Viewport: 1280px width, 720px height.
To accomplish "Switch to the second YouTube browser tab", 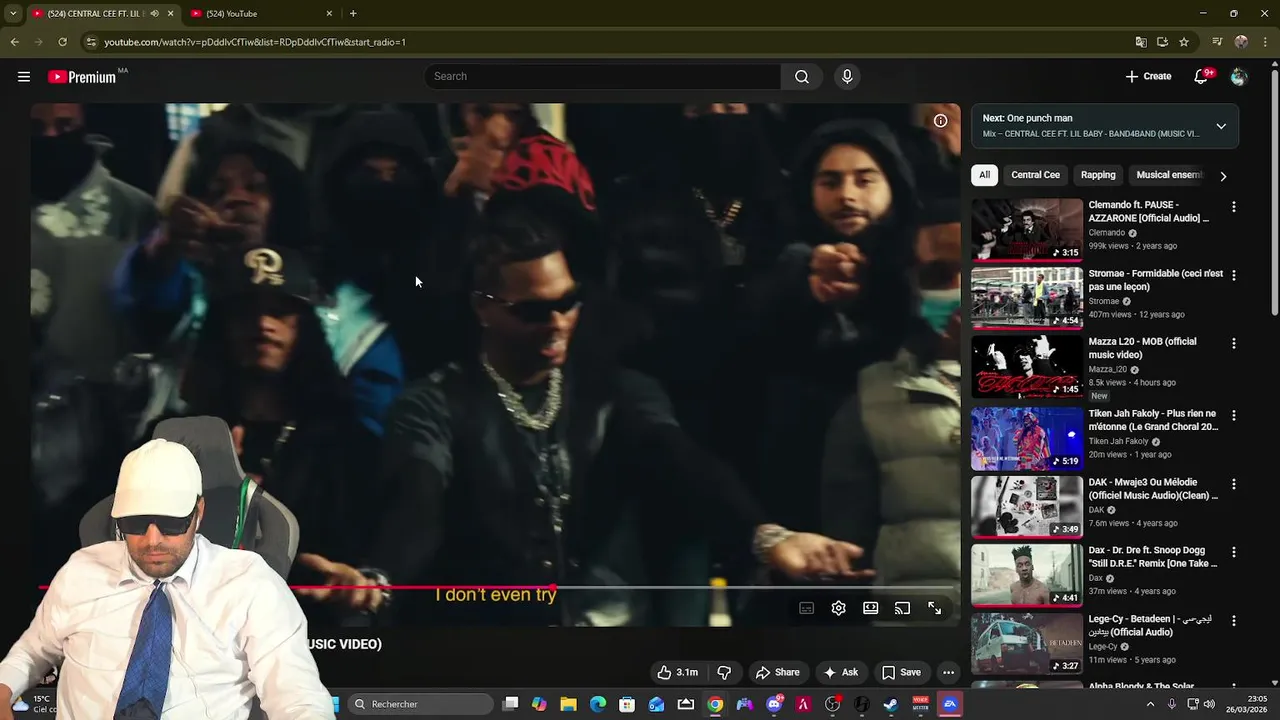I will pos(260,13).
